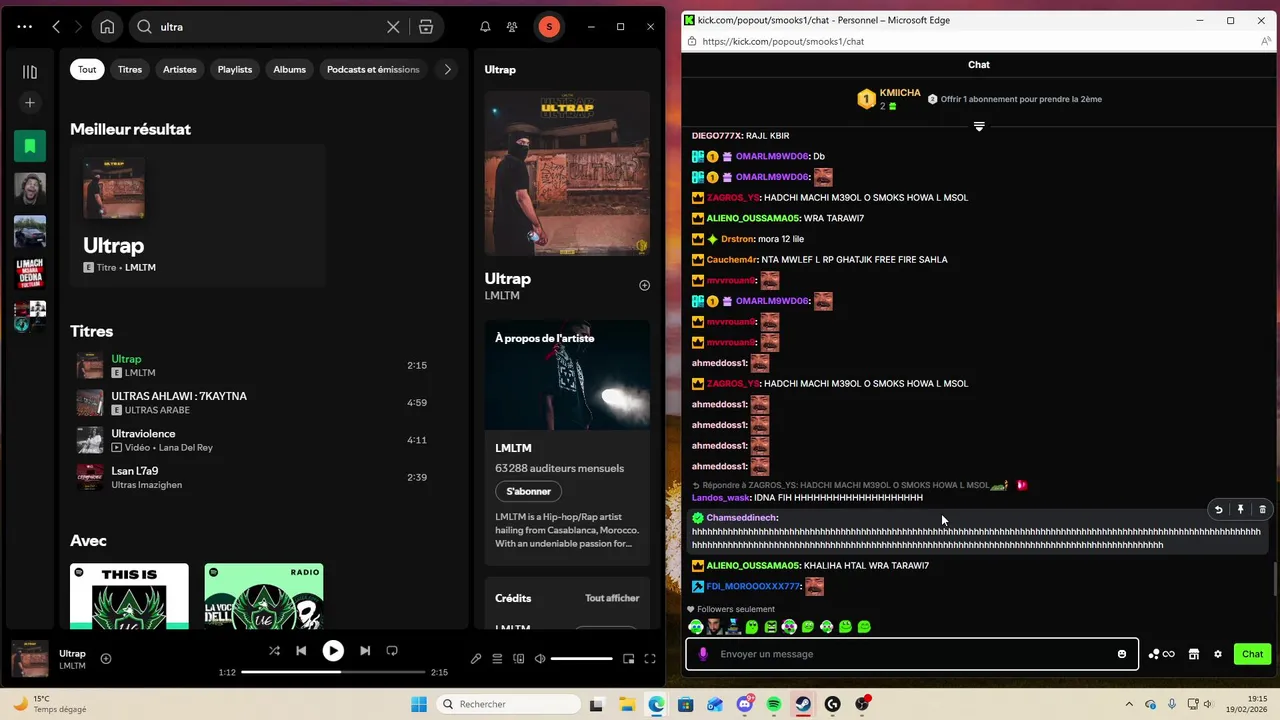The image size is (1280, 720).
Task: Collapse the Kick leaderboard with the arrow
Action: coord(979,126)
